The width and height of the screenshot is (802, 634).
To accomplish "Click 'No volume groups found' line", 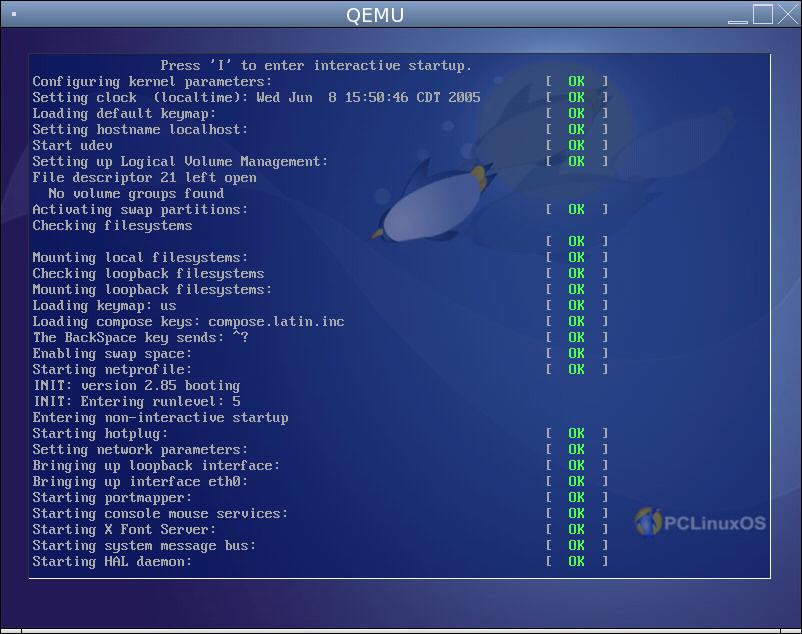I will click(x=136, y=194).
